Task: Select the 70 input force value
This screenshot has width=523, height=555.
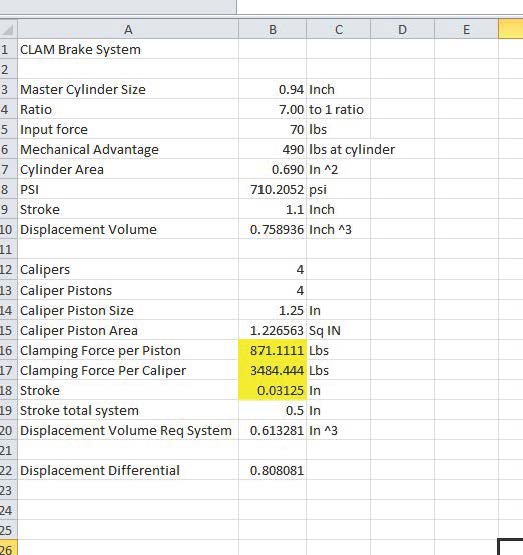Action: click(x=272, y=129)
